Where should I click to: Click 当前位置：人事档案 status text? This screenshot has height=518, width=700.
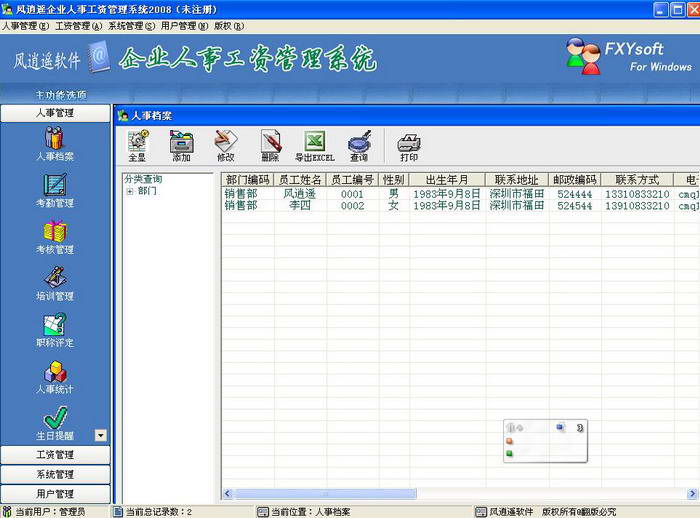pos(311,512)
